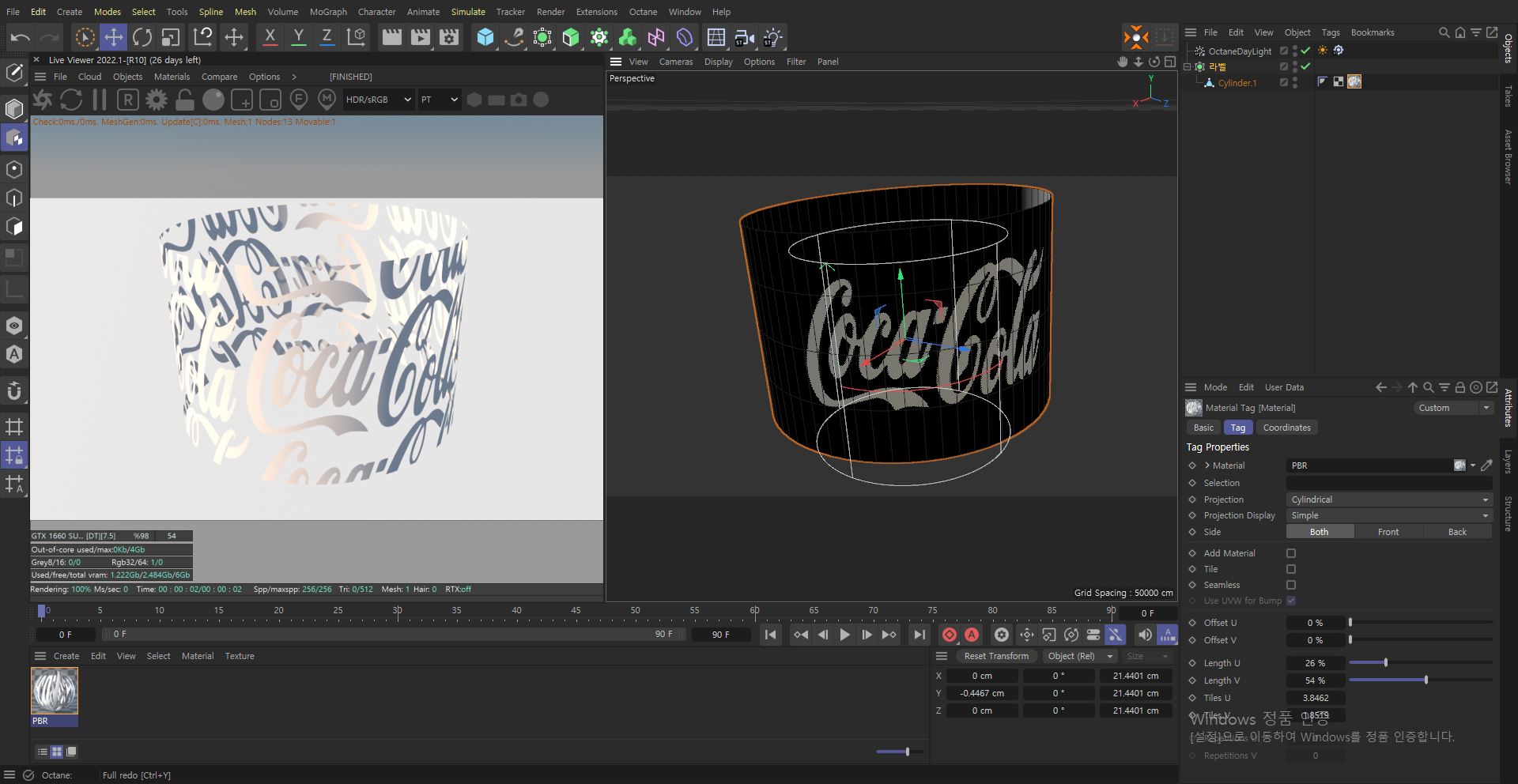The image size is (1518, 784).
Task: Select the Cylinder.1 object
Action: (x=1237, y=83)
